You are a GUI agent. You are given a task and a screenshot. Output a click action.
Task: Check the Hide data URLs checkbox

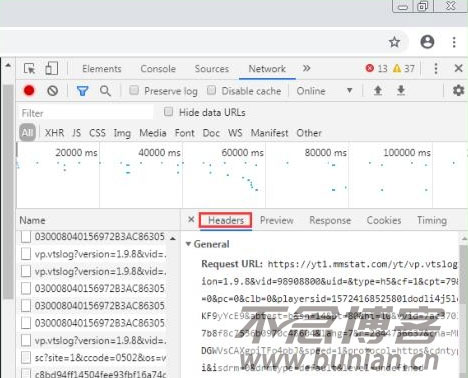[168, 112]
